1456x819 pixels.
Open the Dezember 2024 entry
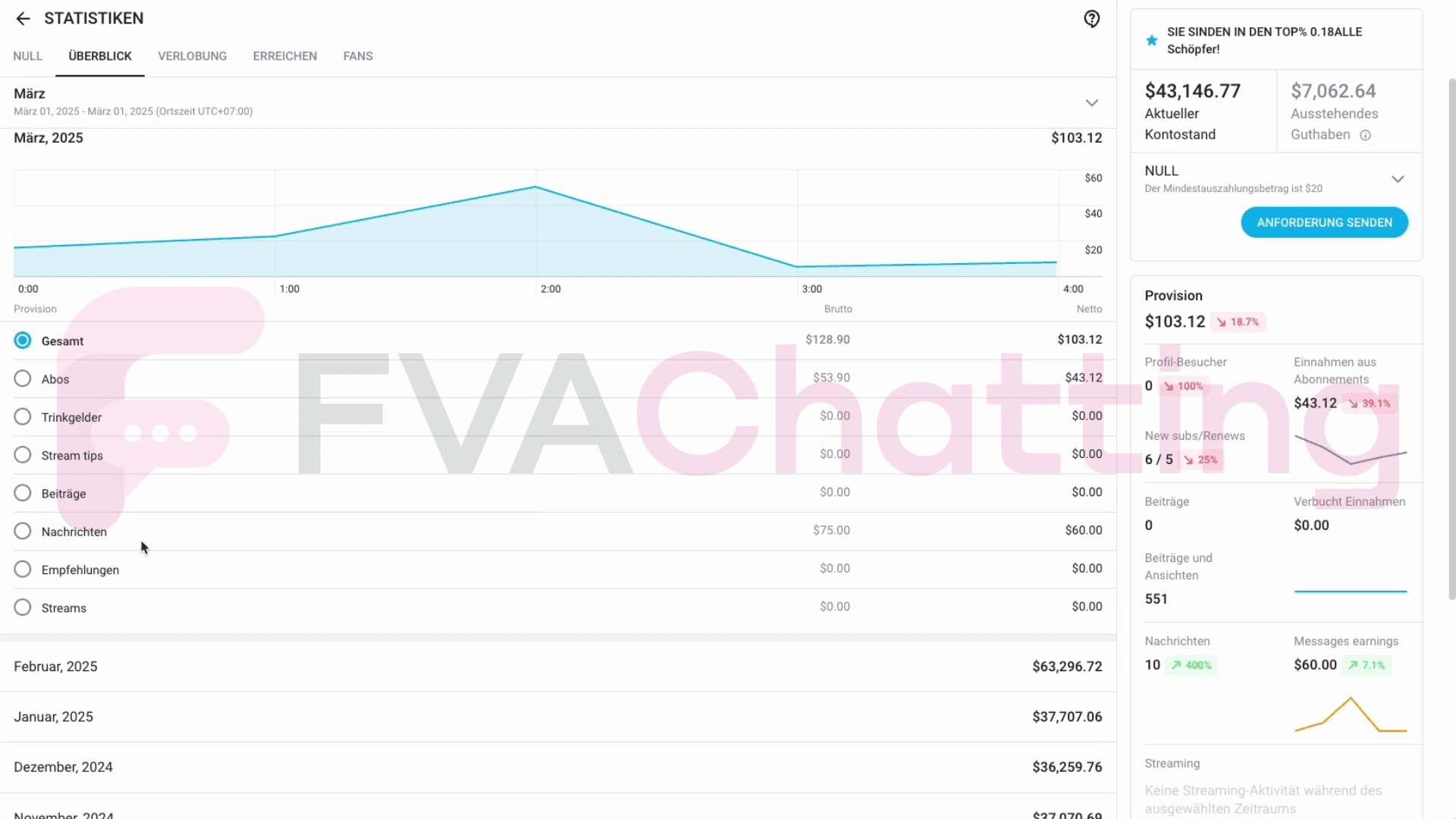pos(557,767)
